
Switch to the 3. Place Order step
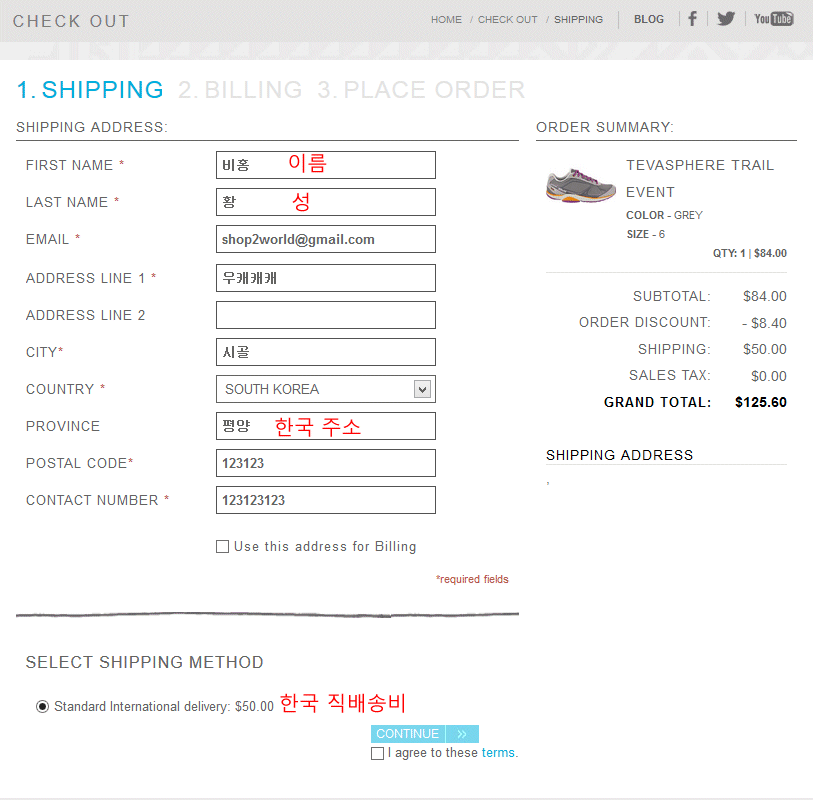coord(420,90)
